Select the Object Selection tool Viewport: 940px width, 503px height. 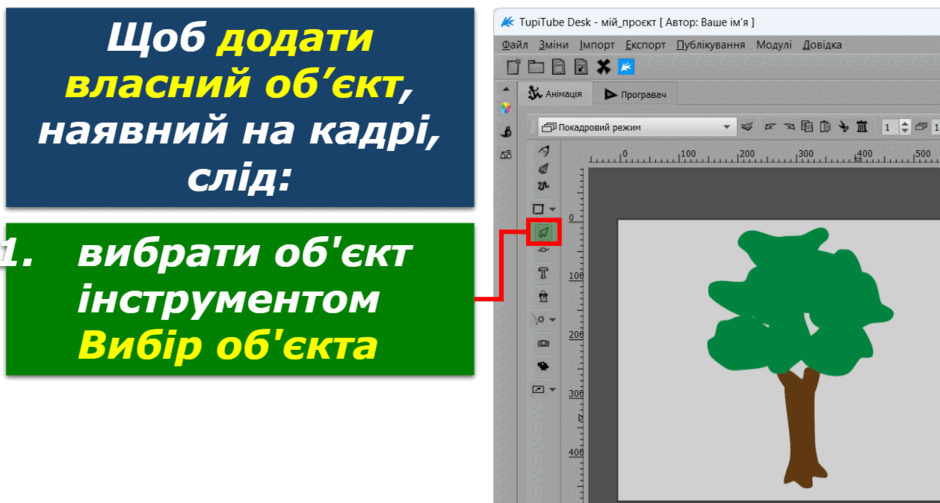click(x=543, y=231)
